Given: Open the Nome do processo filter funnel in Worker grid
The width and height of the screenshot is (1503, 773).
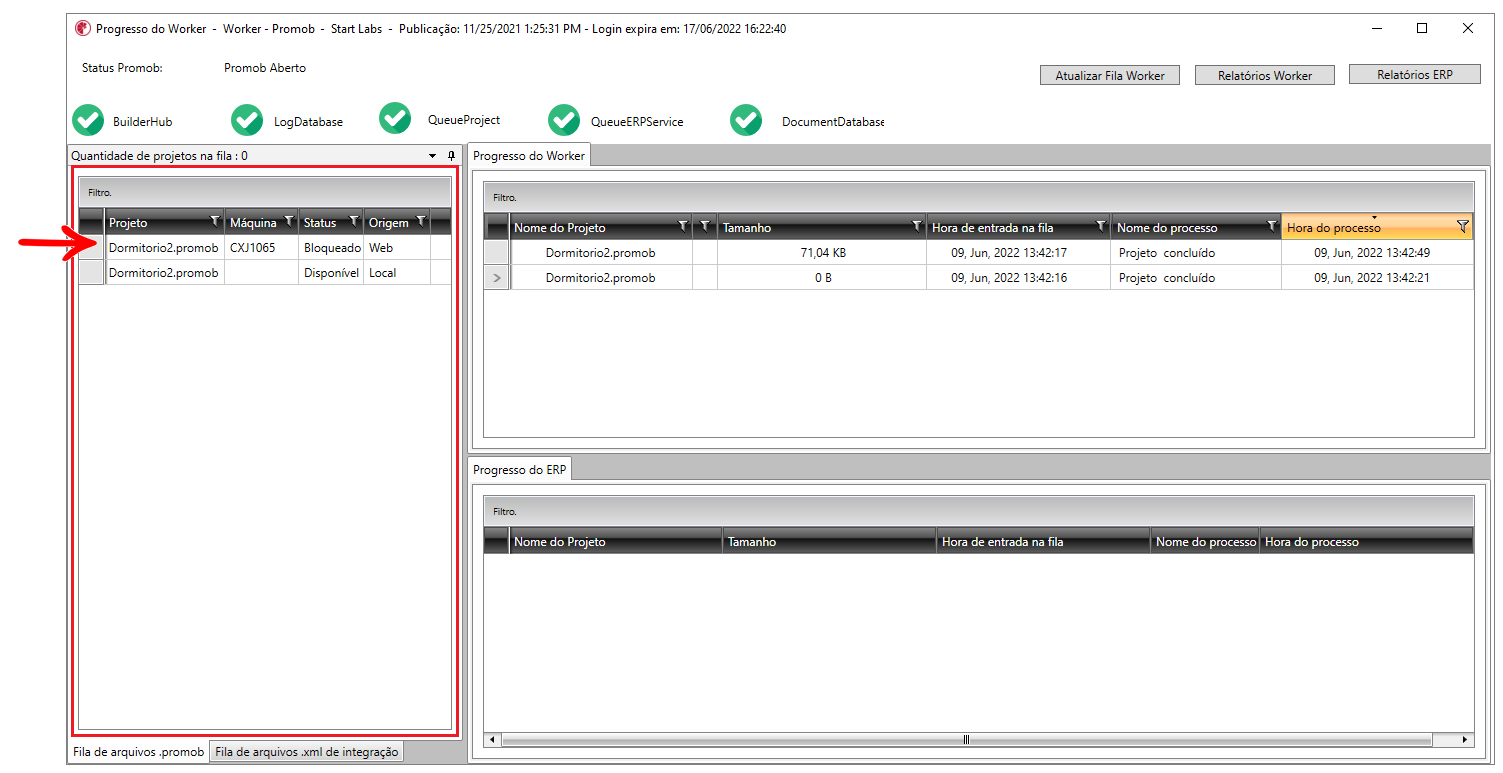Looking at the screenshot, I should point(1272,226).
